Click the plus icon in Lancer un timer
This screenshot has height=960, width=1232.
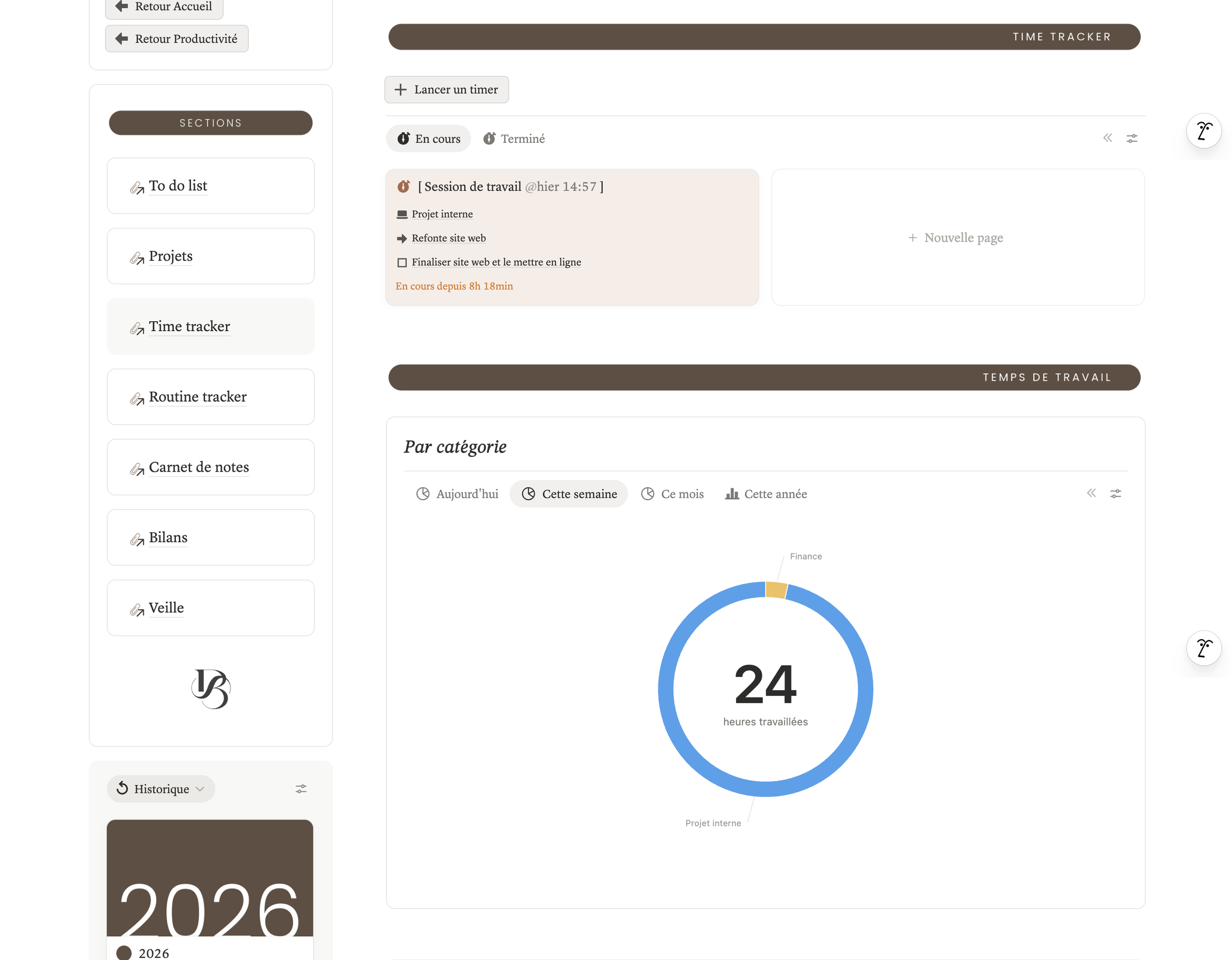click(x=401, y=90)
